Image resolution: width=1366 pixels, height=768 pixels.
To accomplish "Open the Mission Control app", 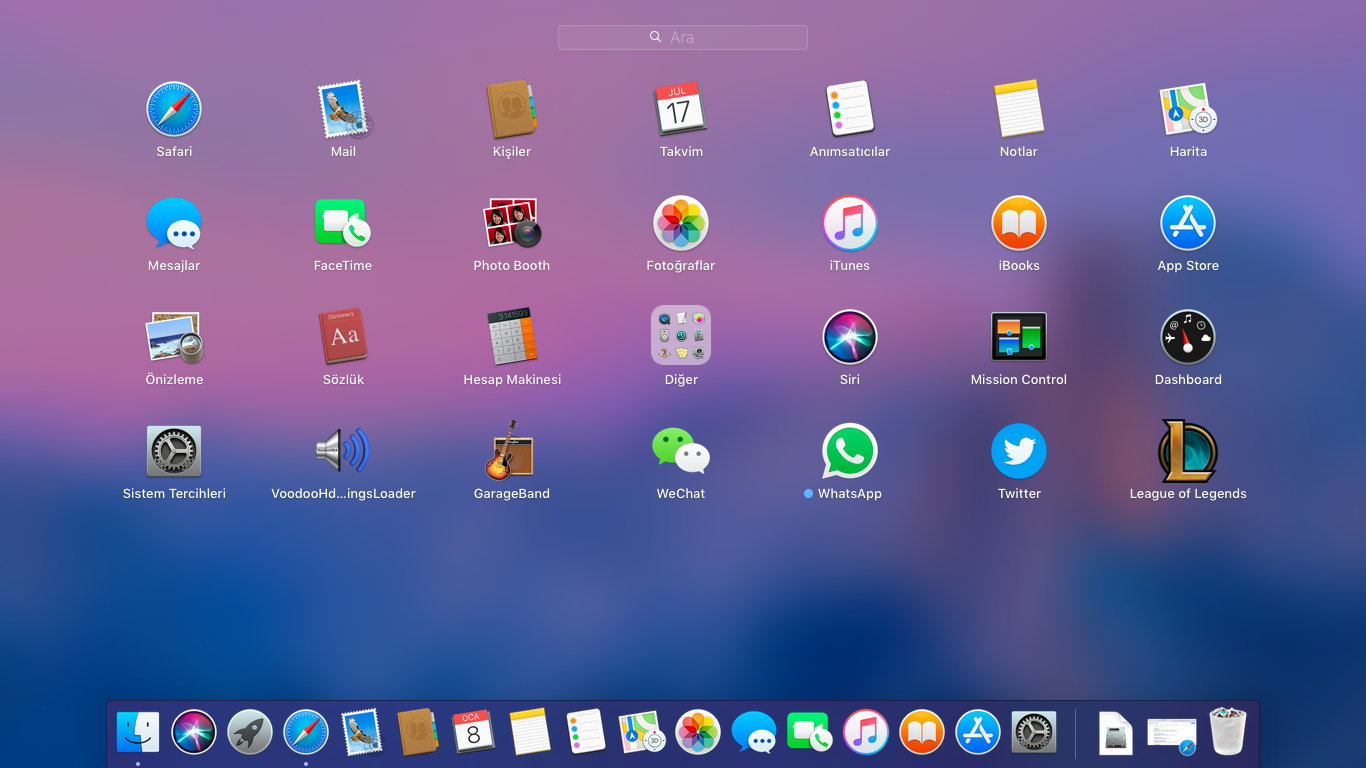I will (x=1019, y=338).
